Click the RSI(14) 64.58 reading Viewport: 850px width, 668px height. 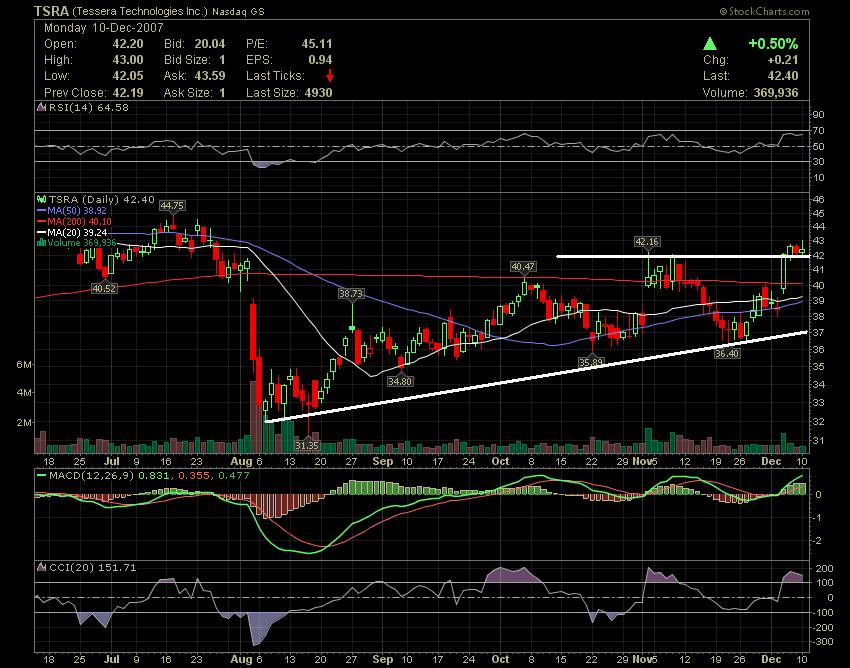click(89, 107)
